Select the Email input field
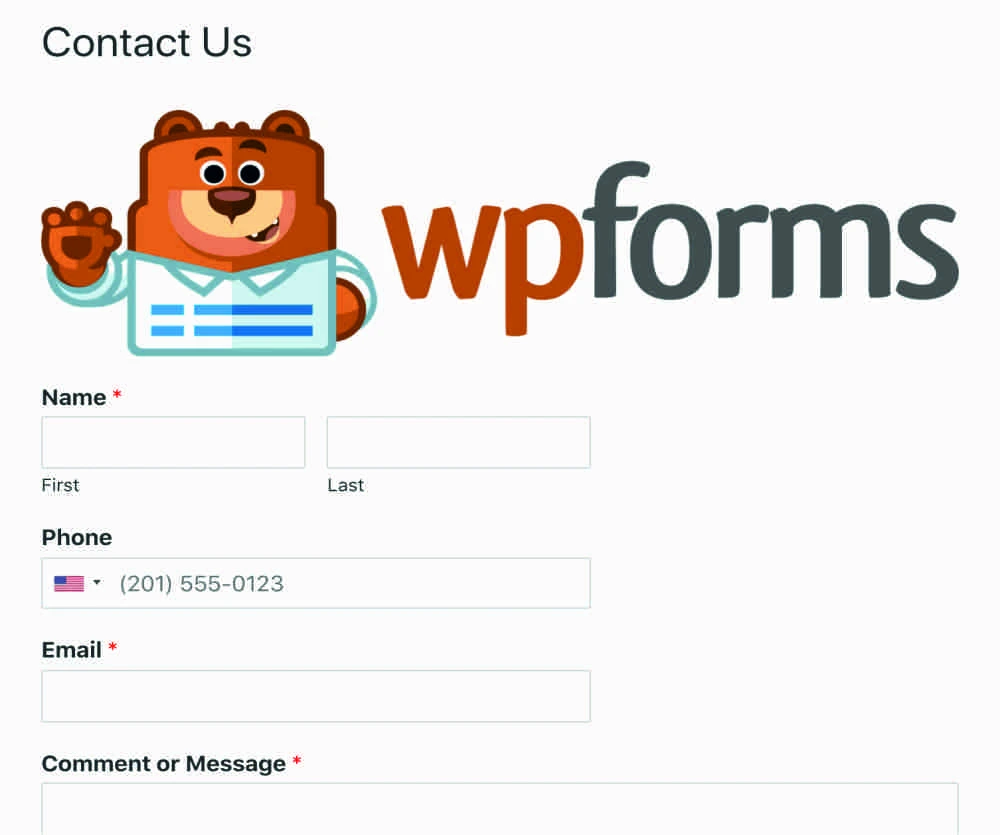Screen dimensions: 1000x835 (316, 696)
